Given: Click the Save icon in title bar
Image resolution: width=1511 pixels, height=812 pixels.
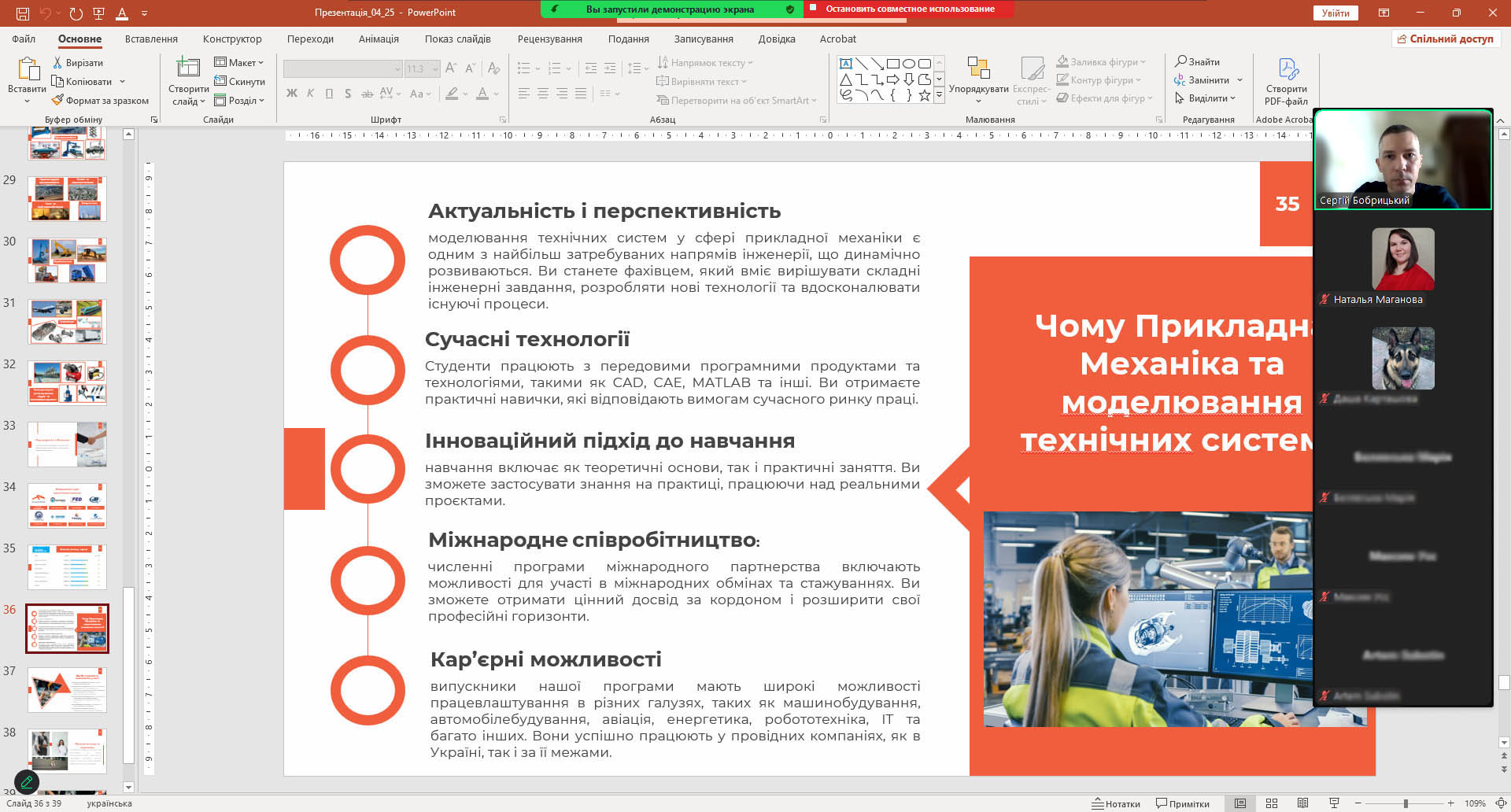Looking at the screenshot, I should click(23, 13).
